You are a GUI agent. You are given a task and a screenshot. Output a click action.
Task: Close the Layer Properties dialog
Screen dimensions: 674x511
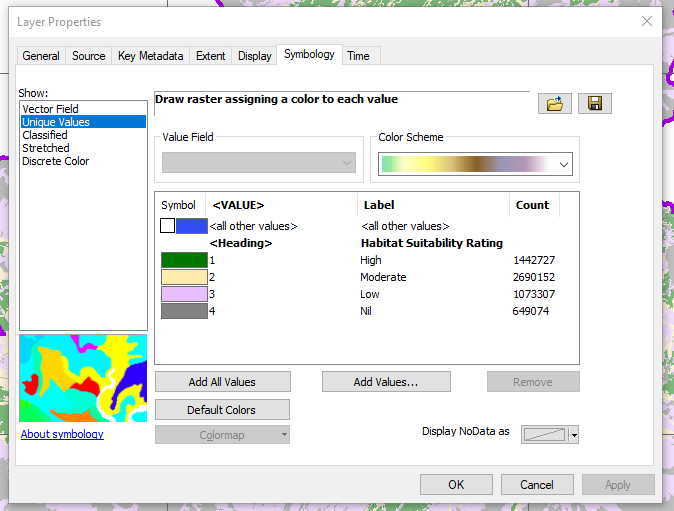pos(646,21)
